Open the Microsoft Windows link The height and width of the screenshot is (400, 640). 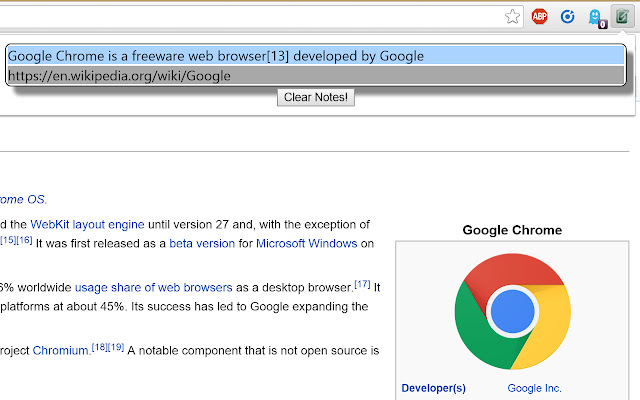(307, 244)
